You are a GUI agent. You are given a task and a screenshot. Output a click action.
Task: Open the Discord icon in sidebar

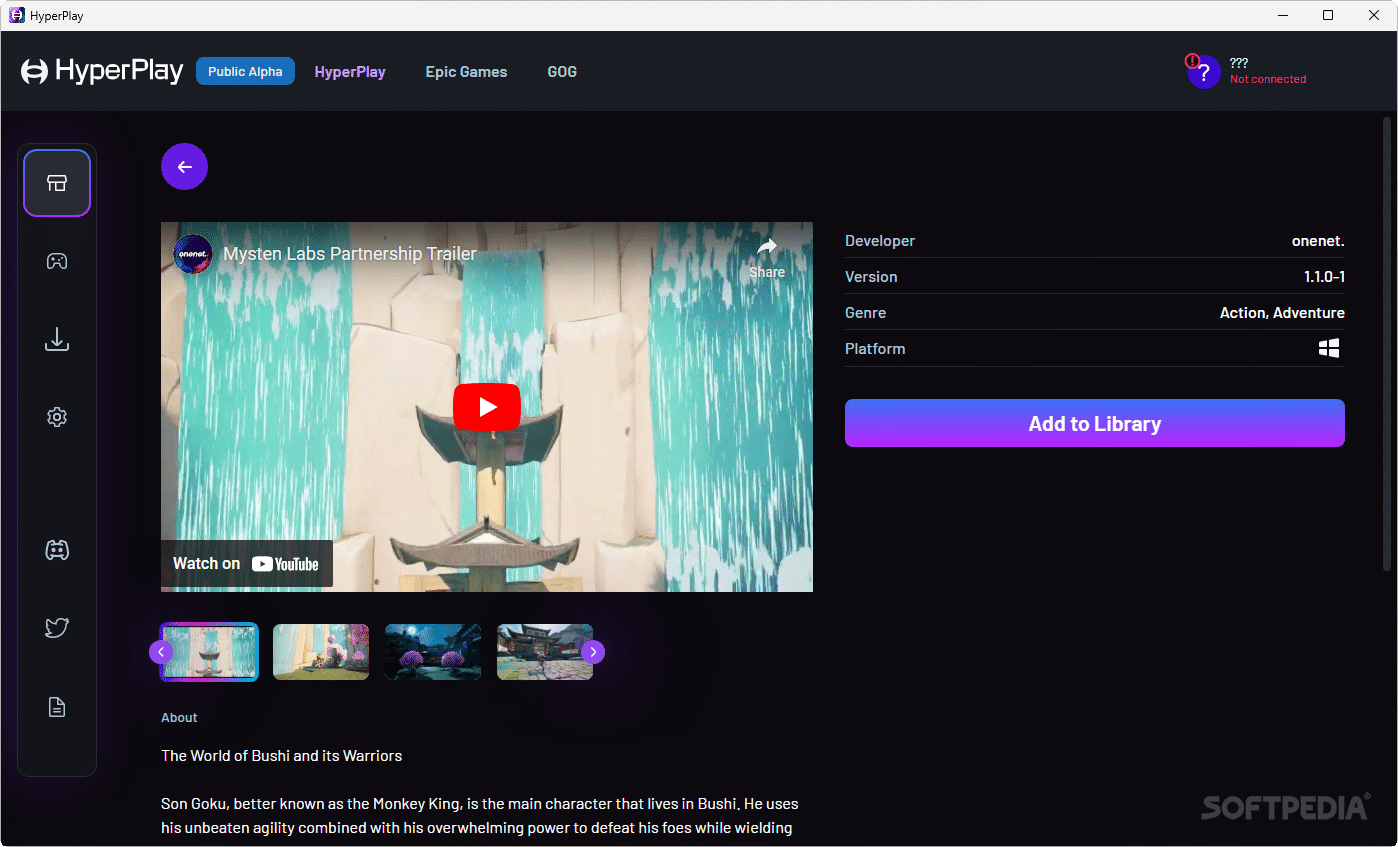pyautogui.click(x=57, y=549)
